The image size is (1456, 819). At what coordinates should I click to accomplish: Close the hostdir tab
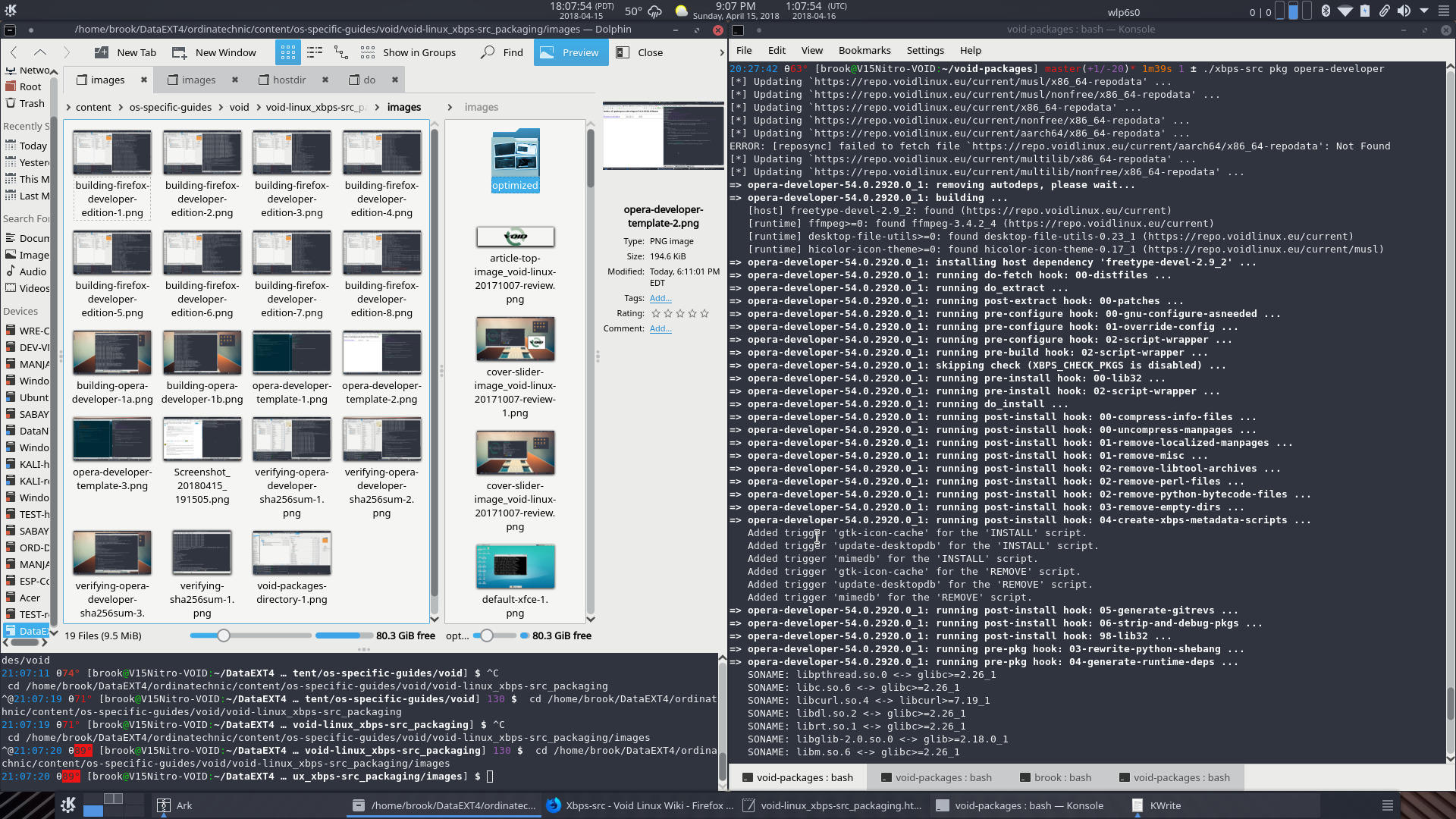325,80
